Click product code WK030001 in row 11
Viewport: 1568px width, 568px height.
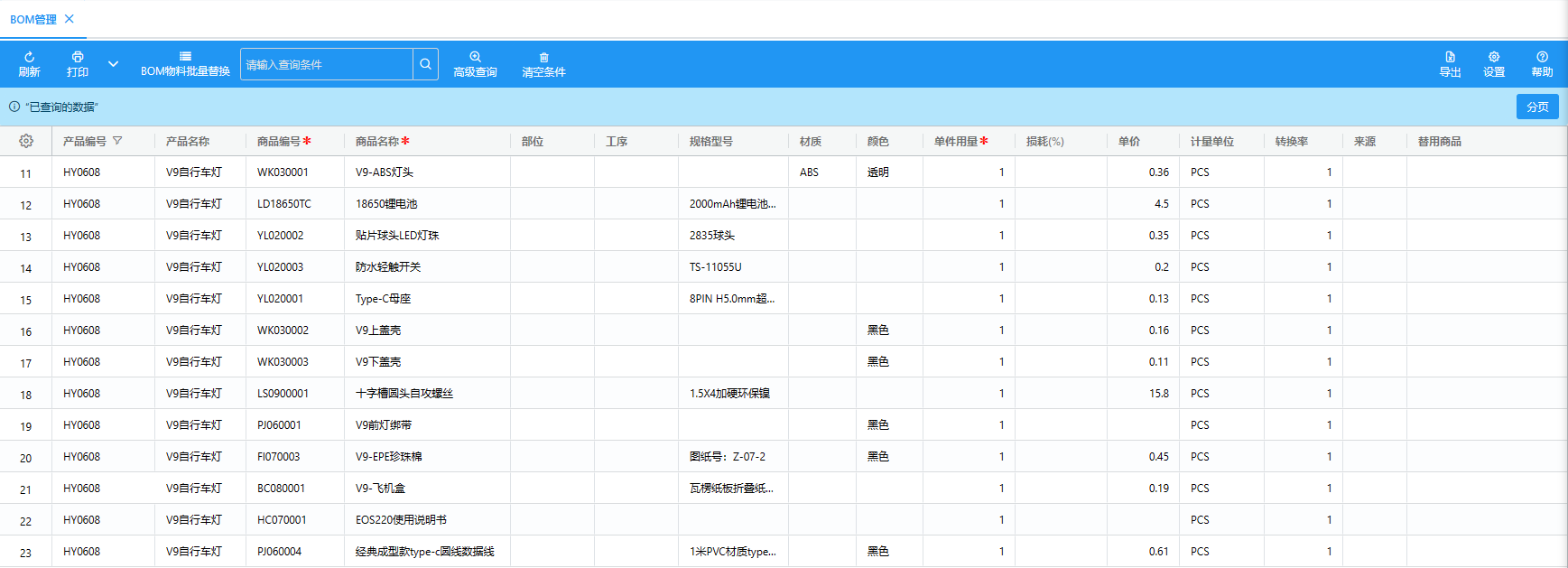[283, 172]
